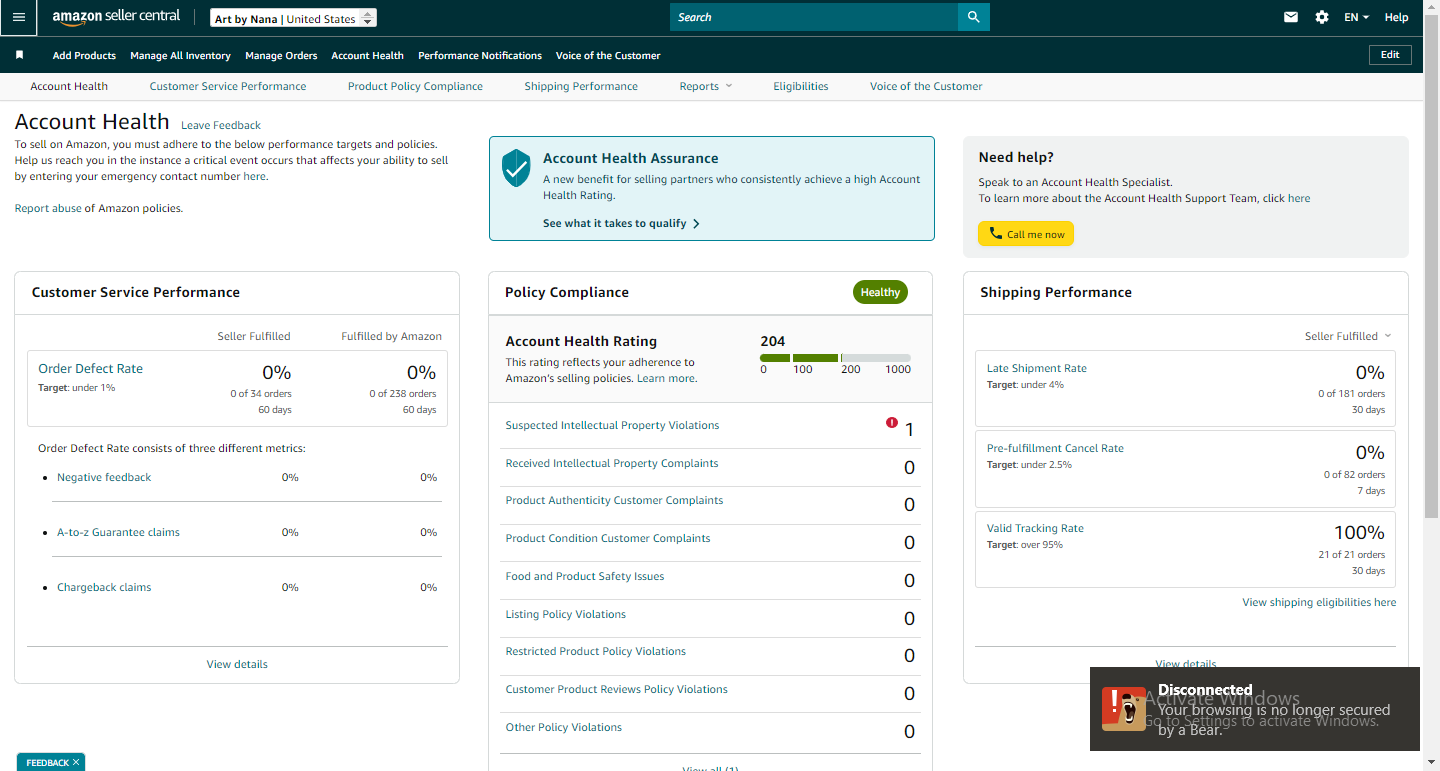
Task: Open Manage All Inventory
Action: [180, 55]
